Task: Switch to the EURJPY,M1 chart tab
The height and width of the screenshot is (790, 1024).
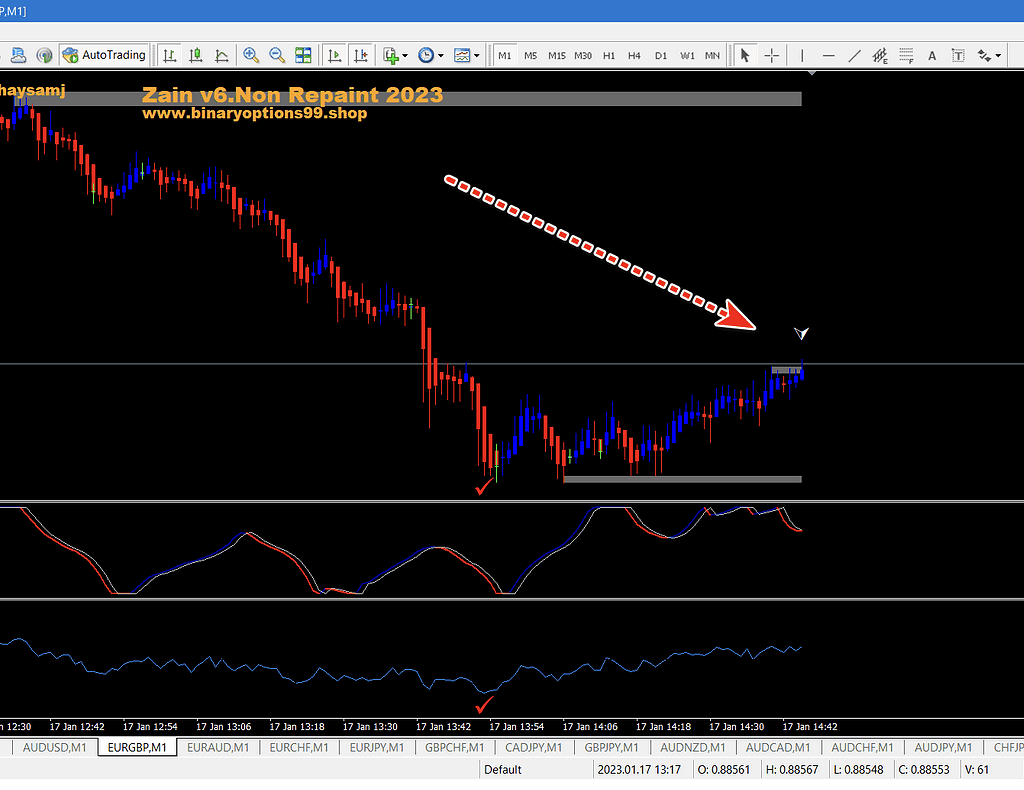Action: tap(377, 748)
